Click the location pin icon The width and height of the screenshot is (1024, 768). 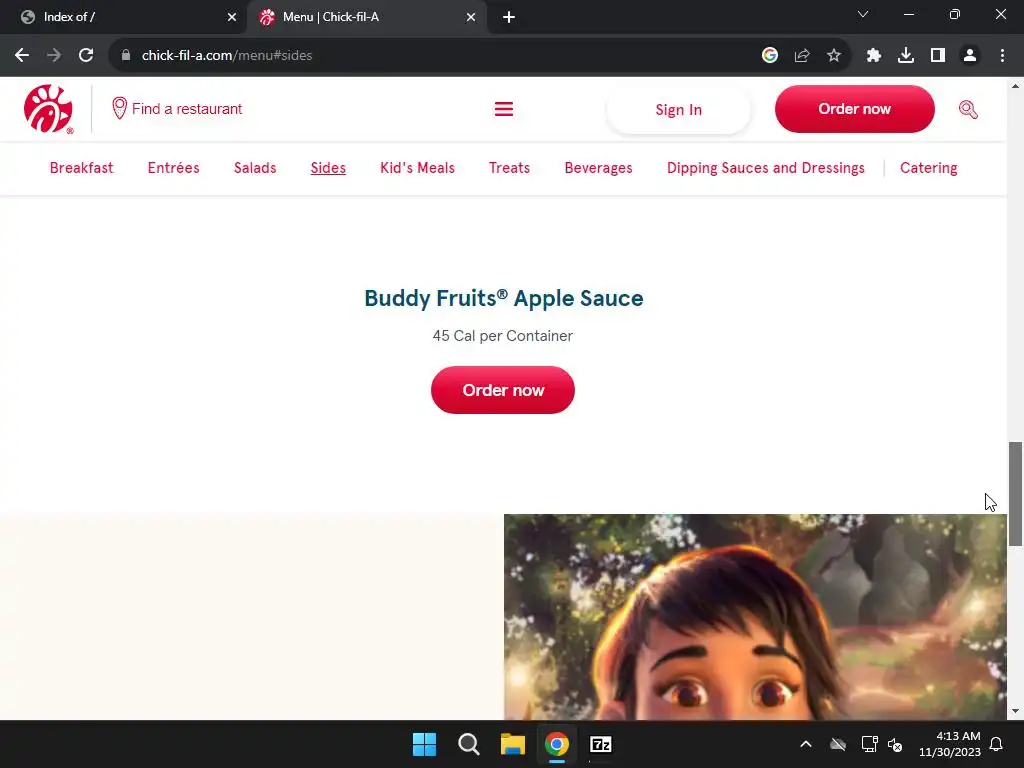coord(119,108)
